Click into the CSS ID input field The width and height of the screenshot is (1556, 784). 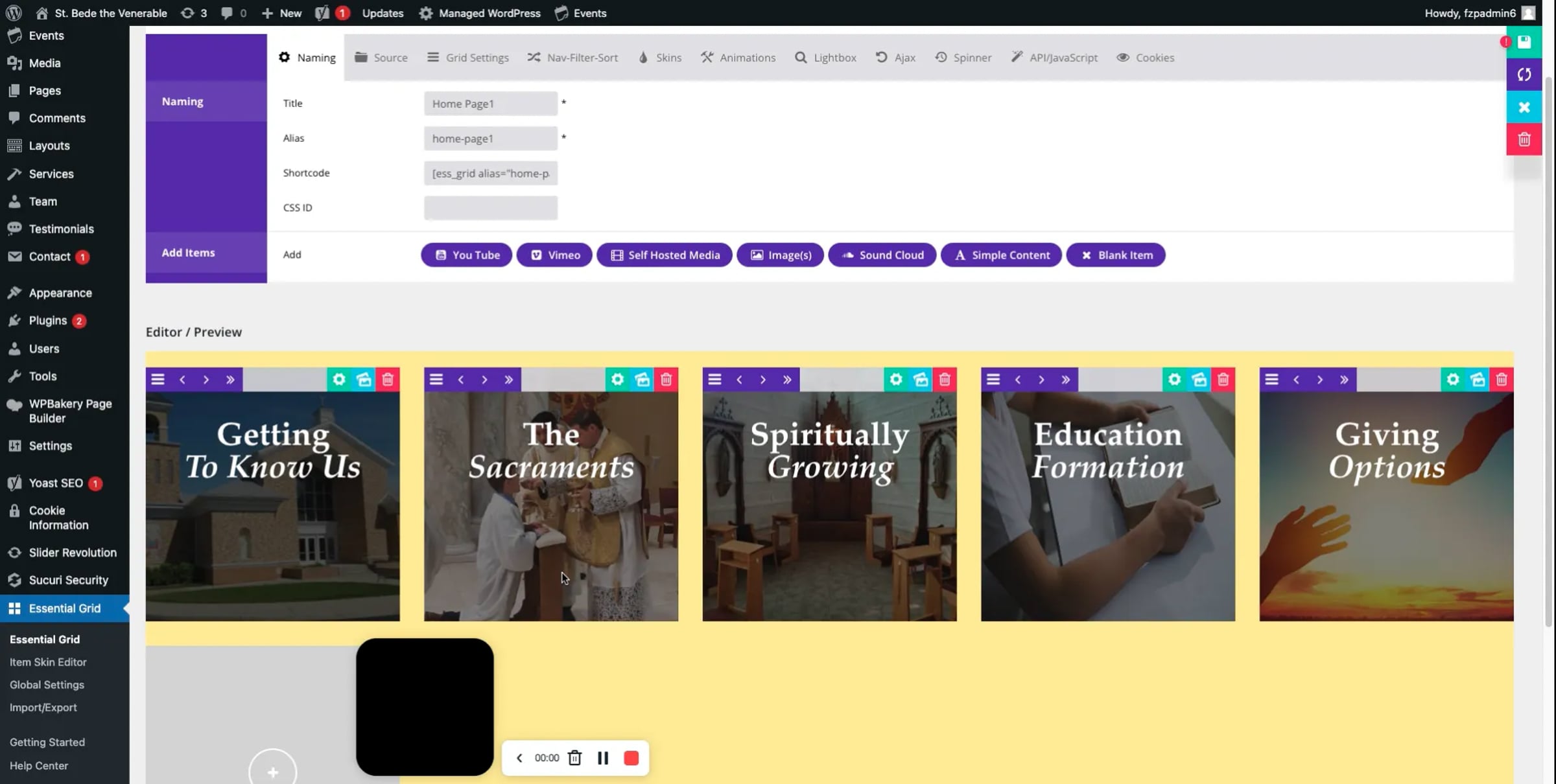pyautogui.click(x=491, y=208)
